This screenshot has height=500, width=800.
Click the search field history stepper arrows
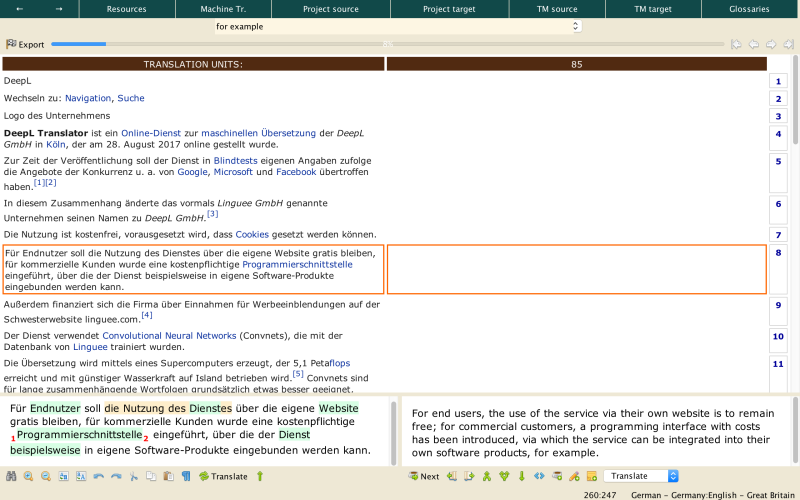tap(576, 26)
